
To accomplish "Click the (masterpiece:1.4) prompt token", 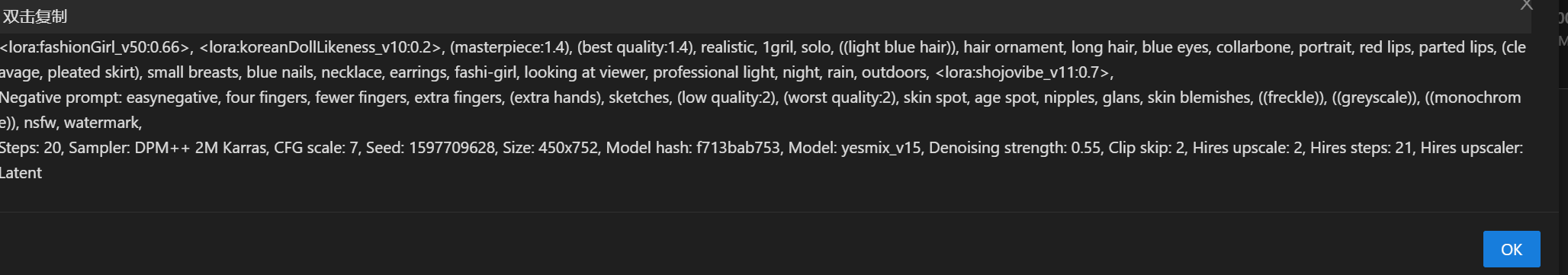I will (x=510, y=47).
